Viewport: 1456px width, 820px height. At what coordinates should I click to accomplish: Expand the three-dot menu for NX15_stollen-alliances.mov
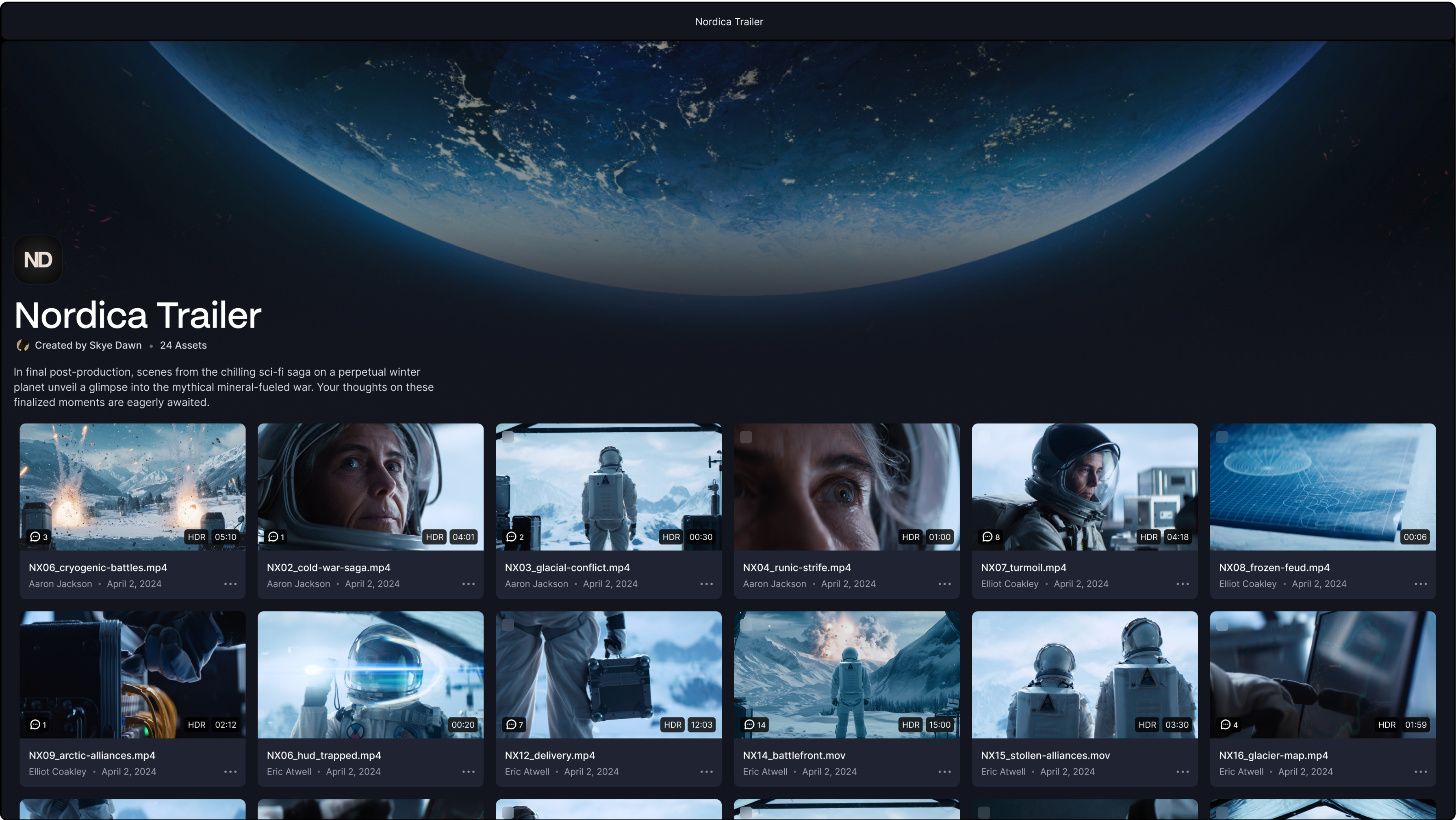click(1183, 771)
